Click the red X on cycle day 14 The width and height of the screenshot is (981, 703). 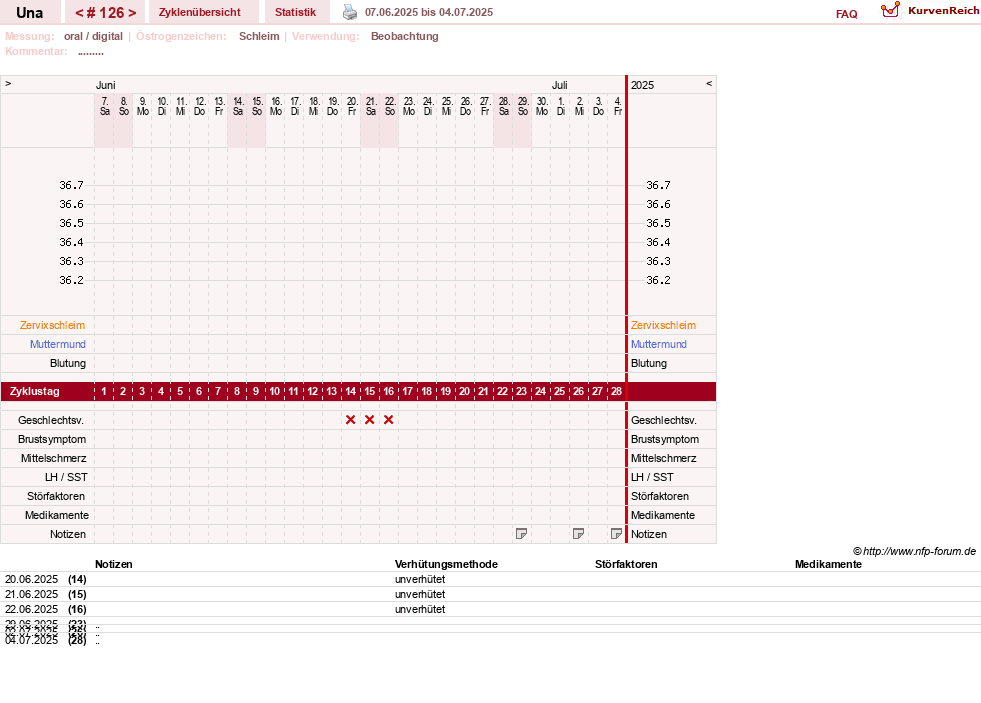coord(350,420)
